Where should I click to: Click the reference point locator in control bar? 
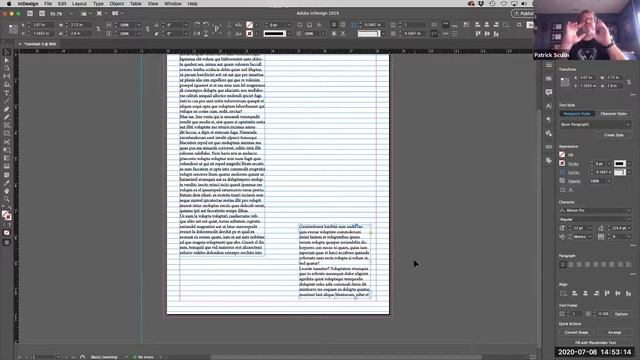click(13, 29)
